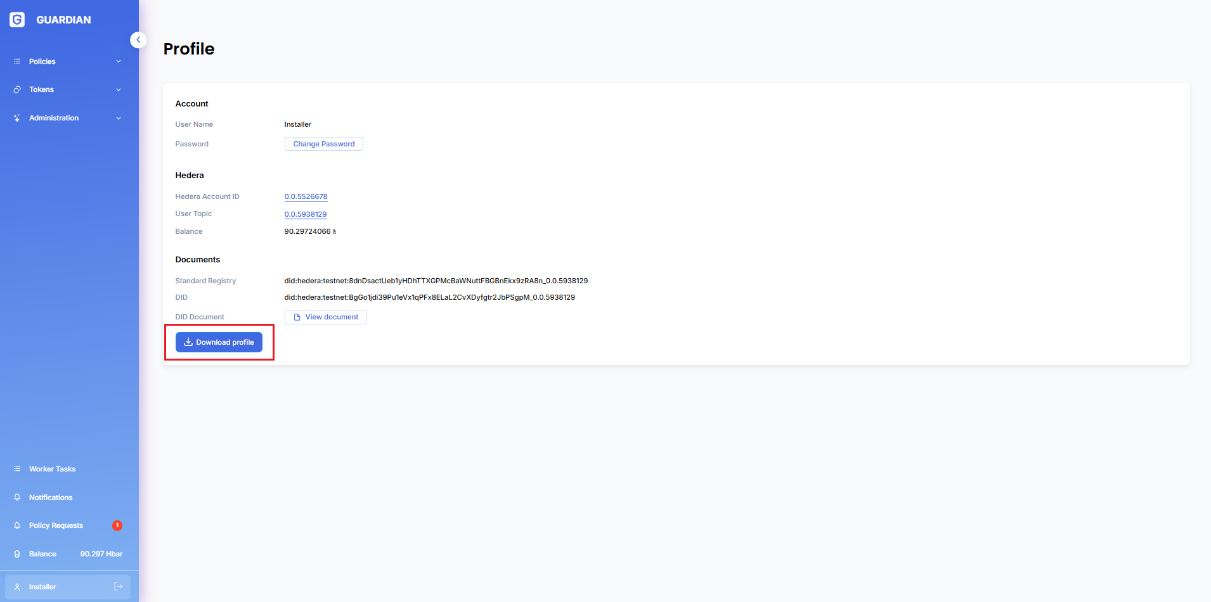This screenshot has width=1211, height=602.
Task: Click the Notifications bell icon
Action: tap(17, 497)
